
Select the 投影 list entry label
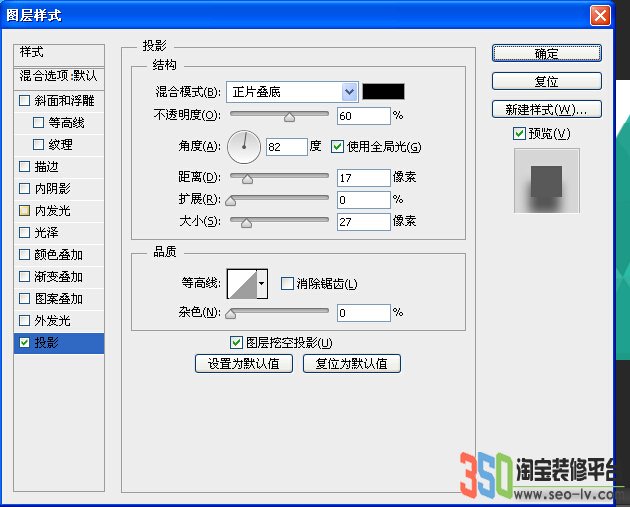point(46,343)
